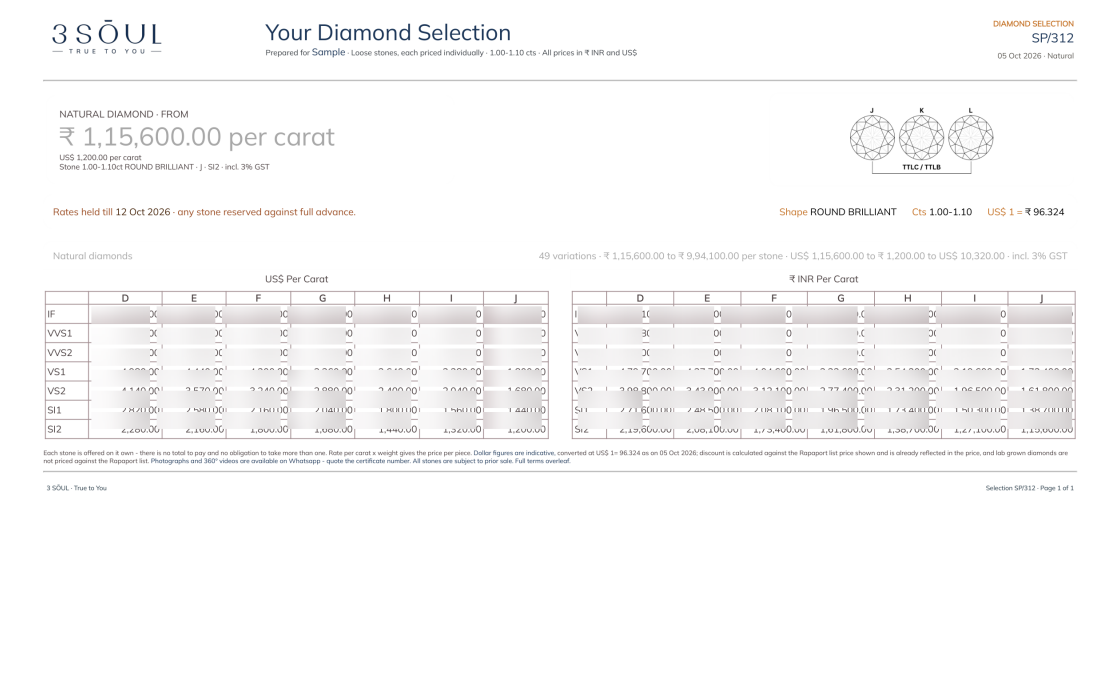This screenshot has height=694, width=1119.
Task: Click the US$ 1 = ₹ 96.324 exchange rate
Action: pyautogui.click(x=1025, y=212)
